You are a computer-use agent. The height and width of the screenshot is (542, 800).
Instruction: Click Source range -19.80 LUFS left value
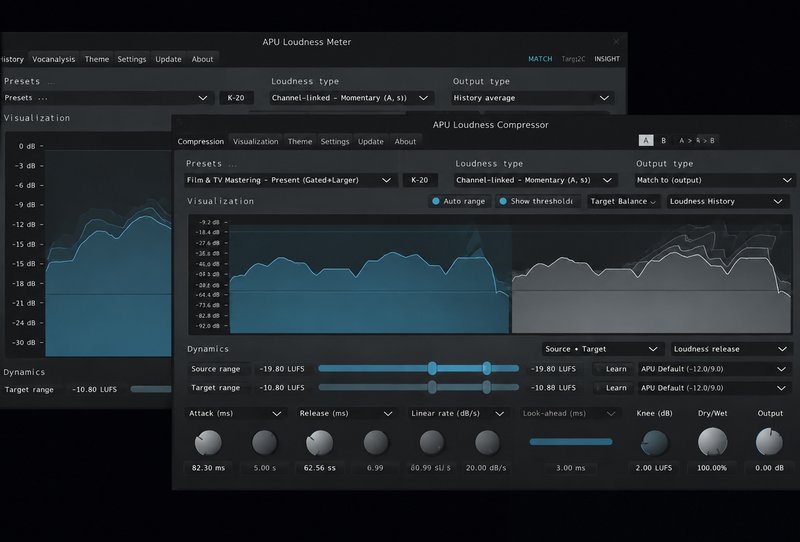click(282, 369)
